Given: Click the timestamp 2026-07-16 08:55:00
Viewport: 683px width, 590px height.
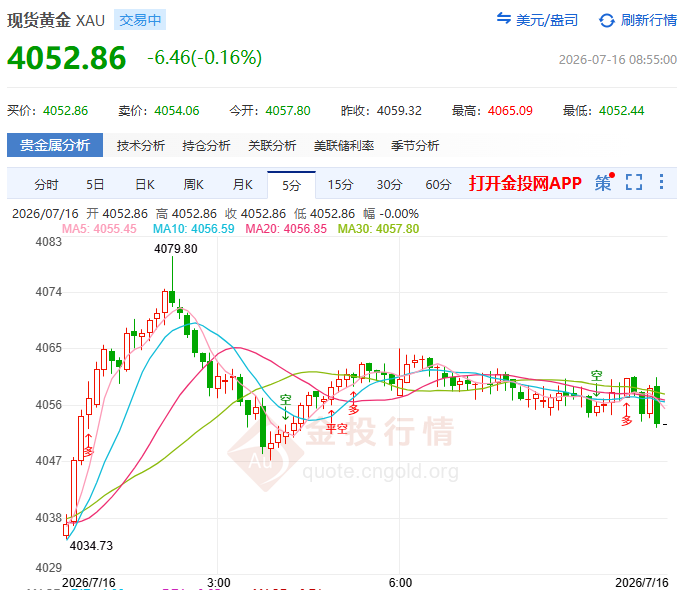Looking at the screenshot, I should (618, 60).
